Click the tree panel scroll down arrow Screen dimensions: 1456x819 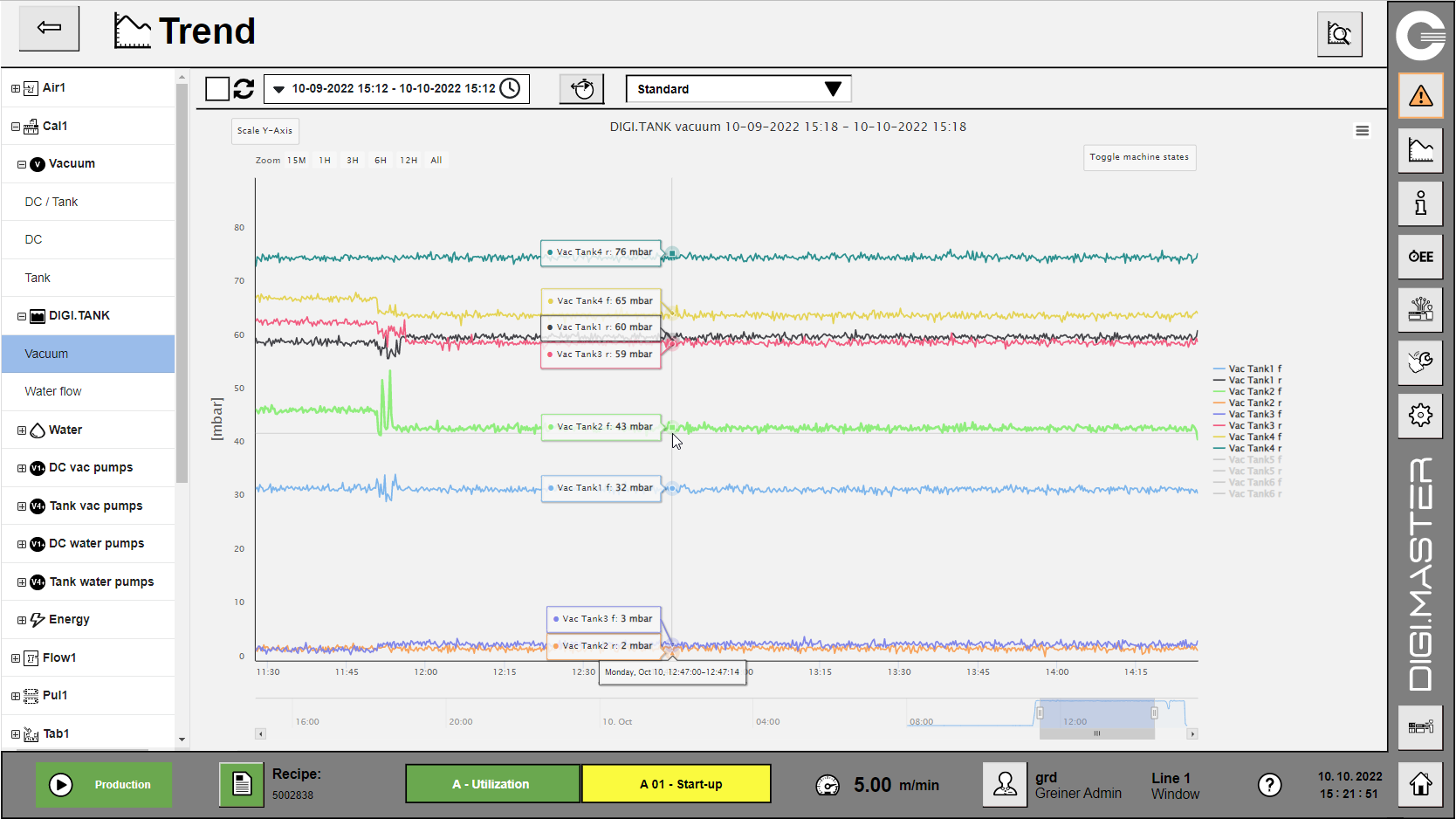pyautogui.click(x=182, y=740)
